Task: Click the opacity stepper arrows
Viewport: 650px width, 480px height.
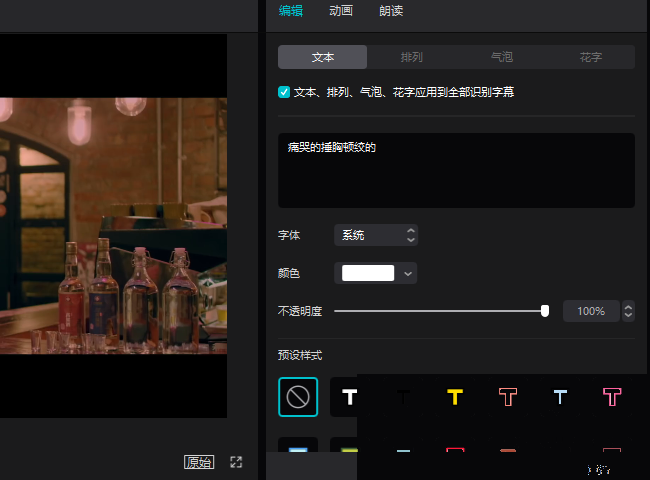Action: point(628,311)
